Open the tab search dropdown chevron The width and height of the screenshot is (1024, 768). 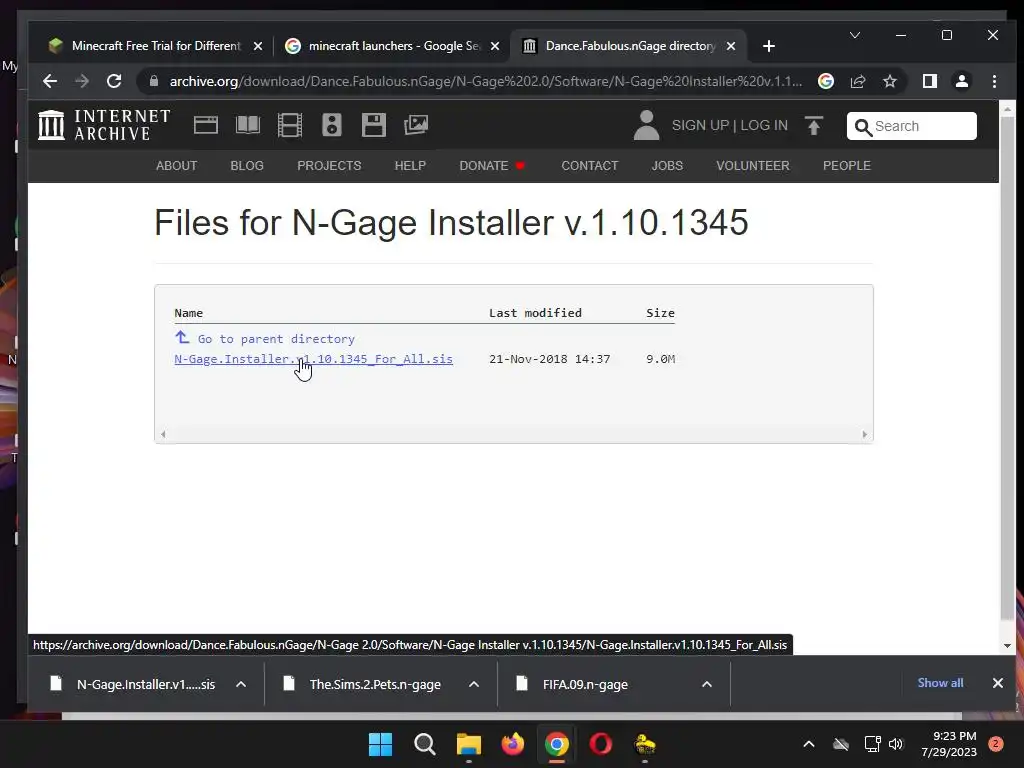855,35
